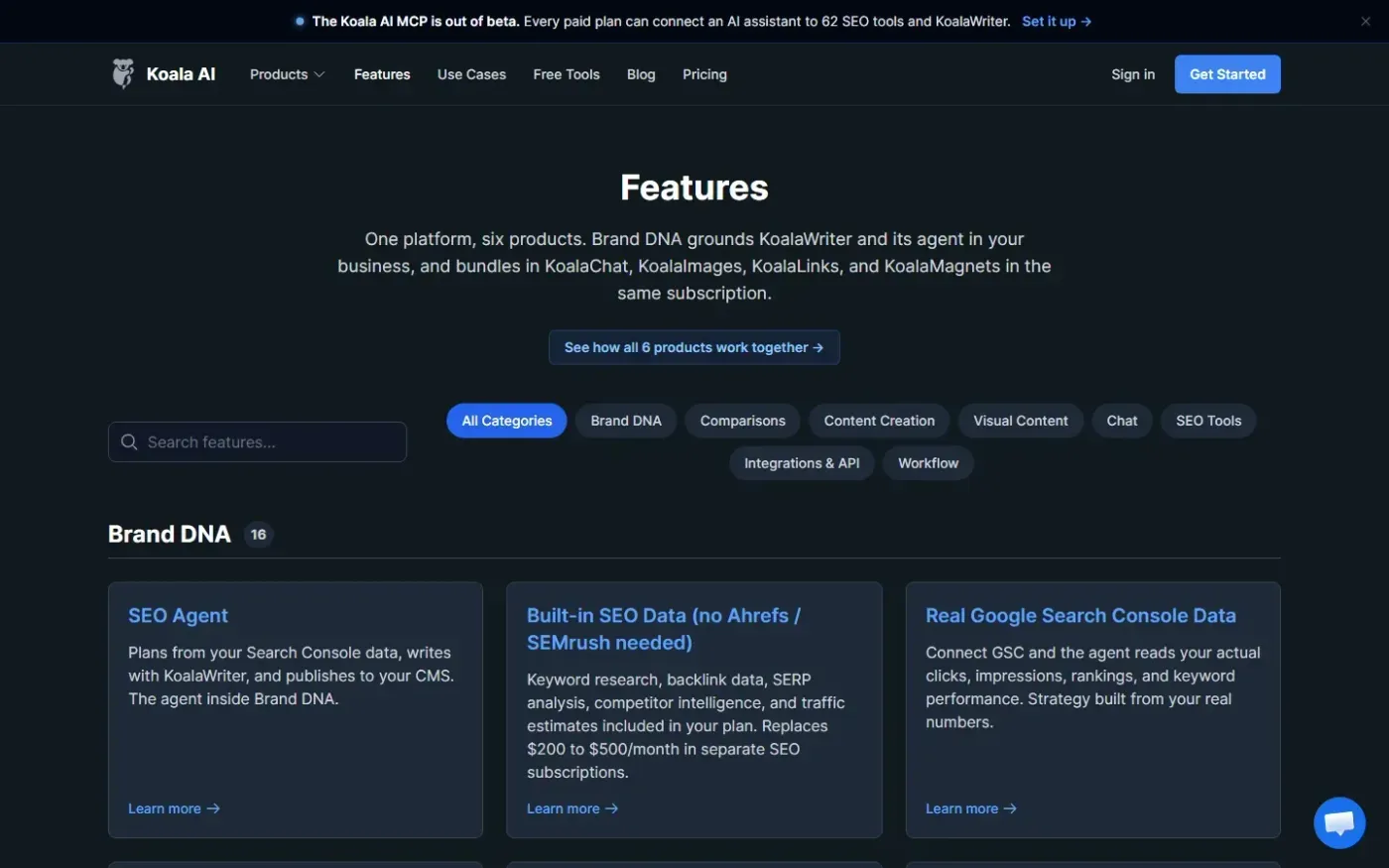The image size is (1389, 868).
Task: Navigate to the Blog
Action: (x=641, y=74)
